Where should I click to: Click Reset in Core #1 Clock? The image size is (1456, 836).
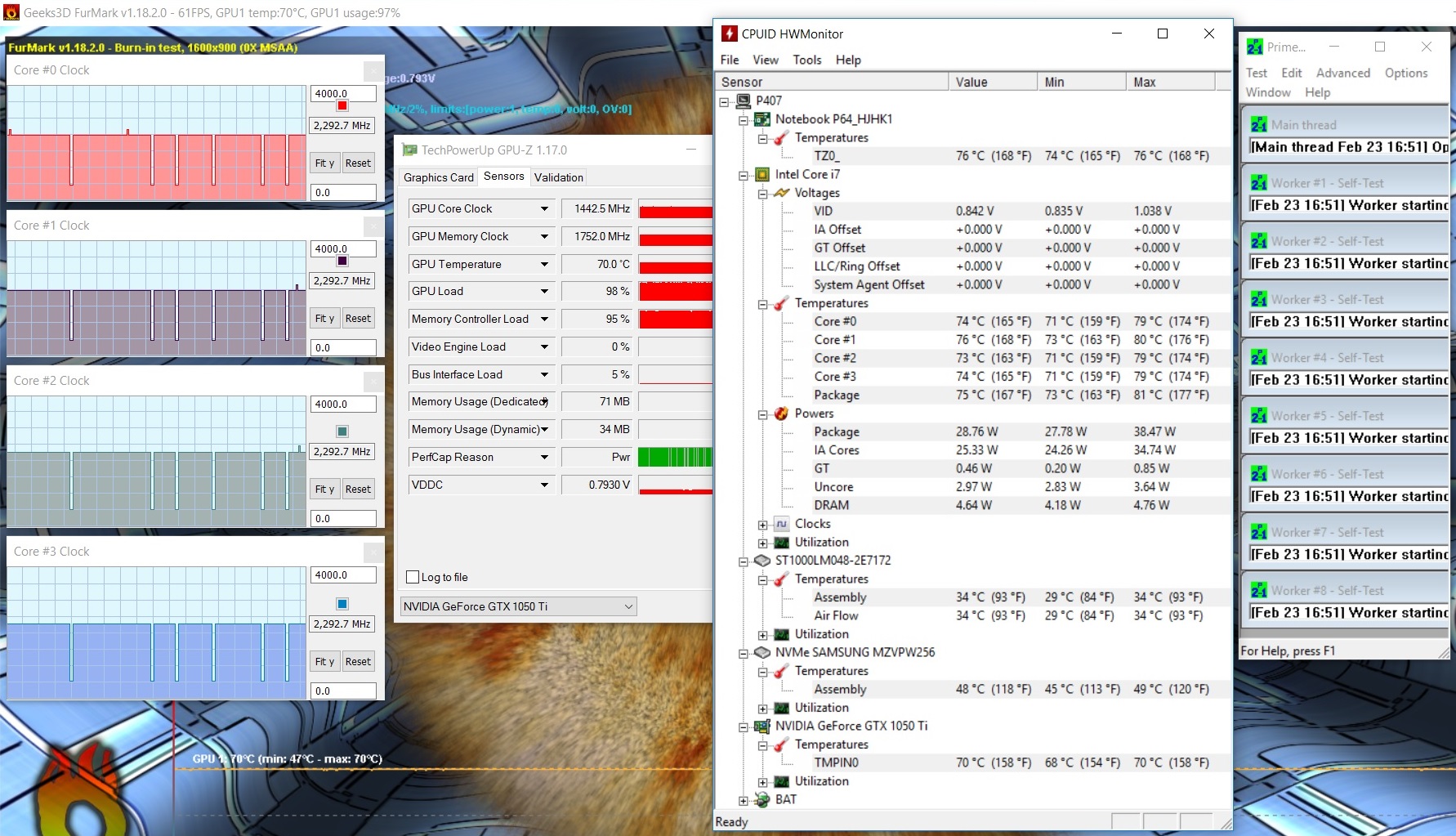point(358,318)
